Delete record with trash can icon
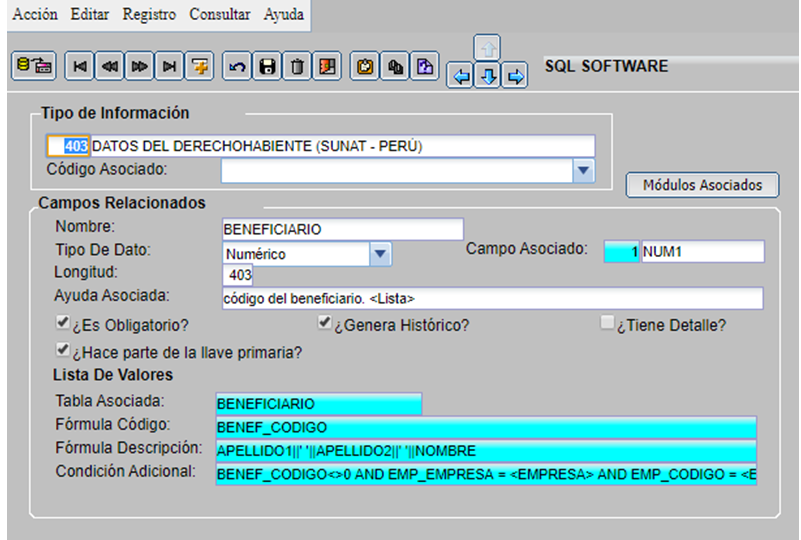Image resolution: width=801 pixels, height=540 pixels. [297, 66]
